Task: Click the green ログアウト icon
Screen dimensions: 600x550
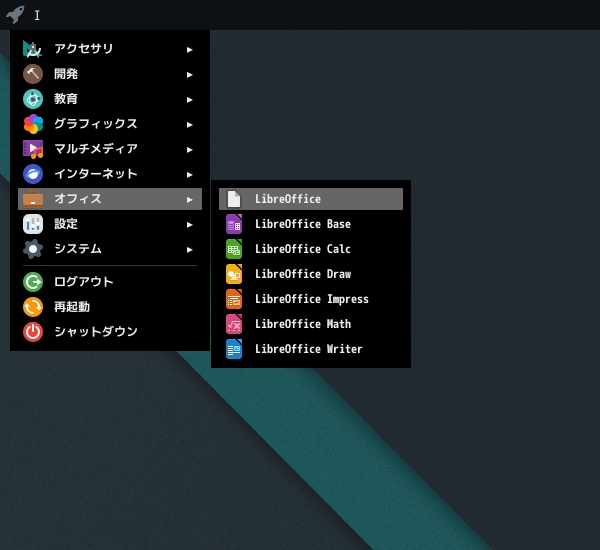Action: (33, 282)
